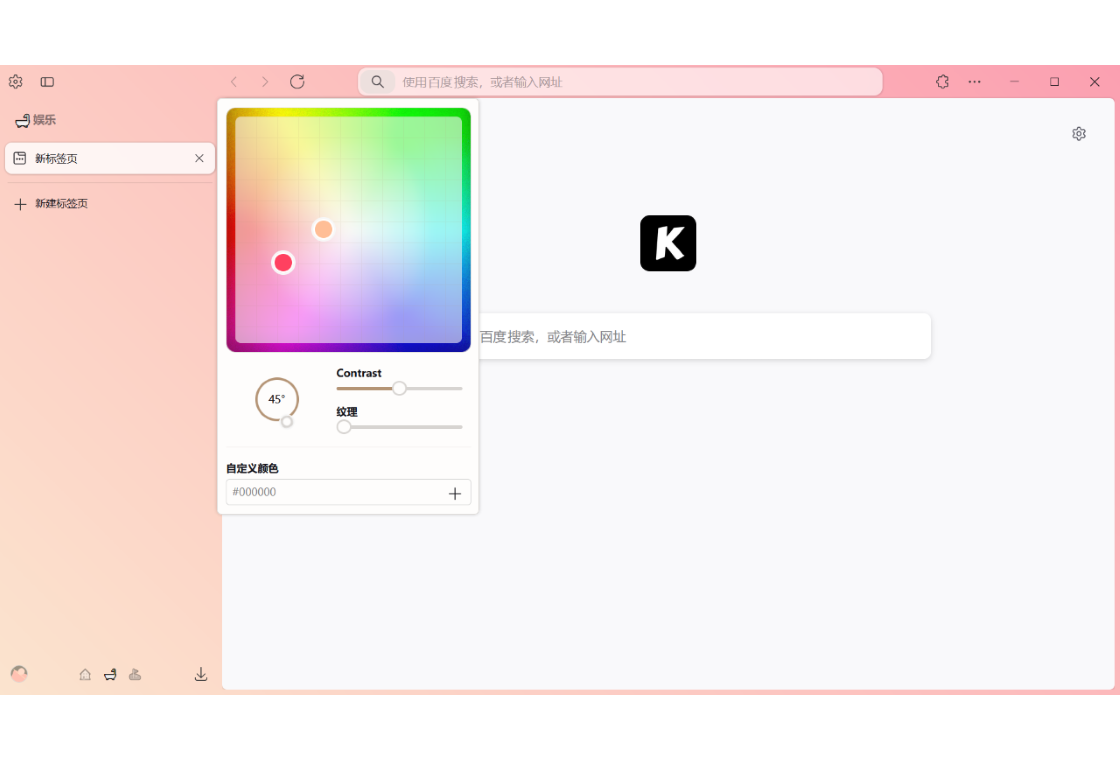Viewport: 1120px width, 760px height.
Task: Go forward with the right arrow
Action: [x=265, y=82]
